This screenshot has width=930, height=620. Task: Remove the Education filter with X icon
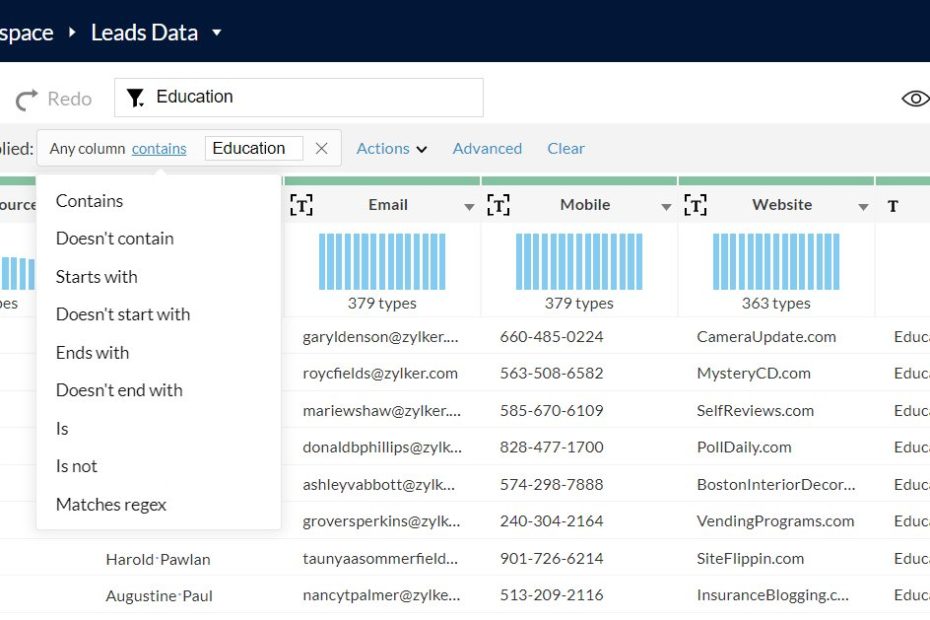pyautogui.click(x=321, y=148)
